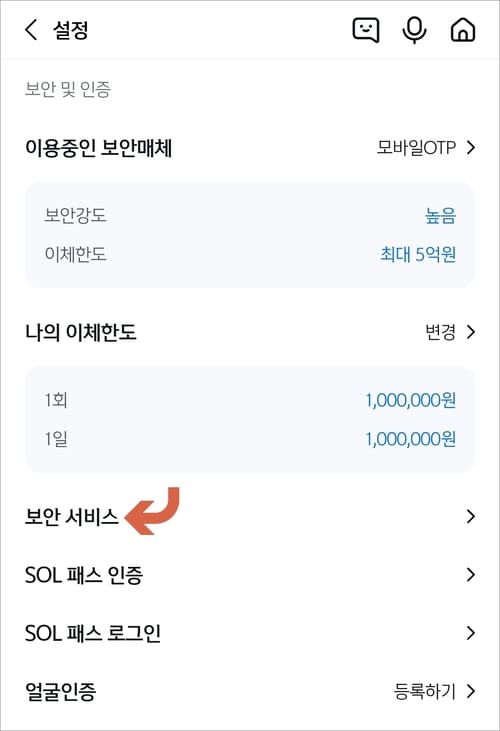Select SOL 패스 로그인 entry
The height and width of the screenshot is (731, 500).
tap(250, 633)
